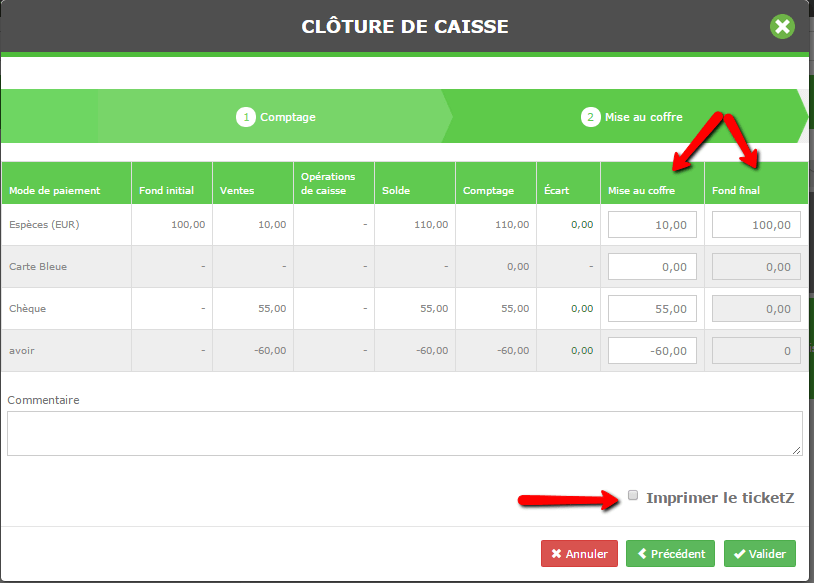
Task: Click the 10,00 Ventes value for Espèces
Action: point(272,225)
